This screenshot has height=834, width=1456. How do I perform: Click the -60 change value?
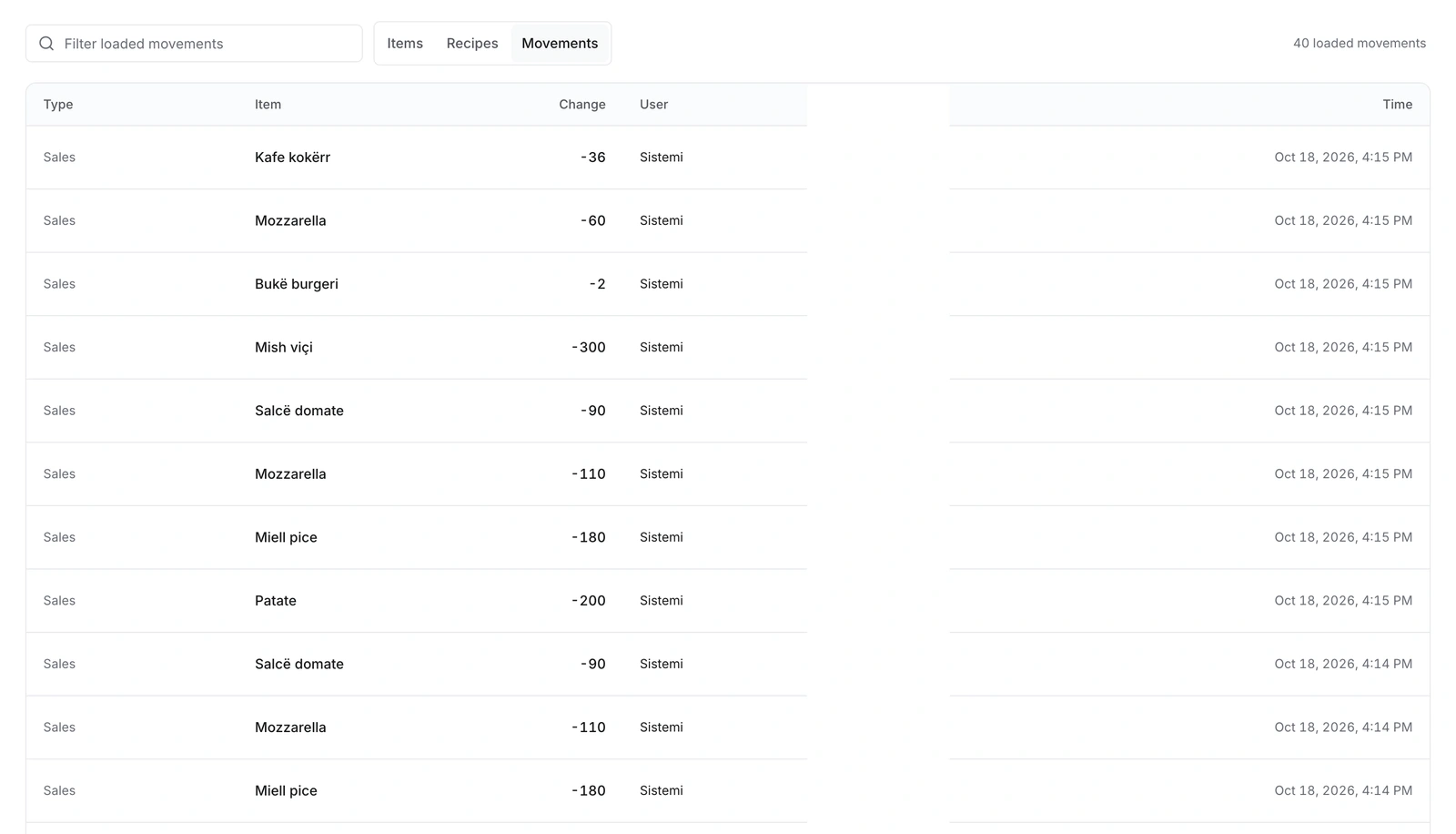[x=593, y=221]
